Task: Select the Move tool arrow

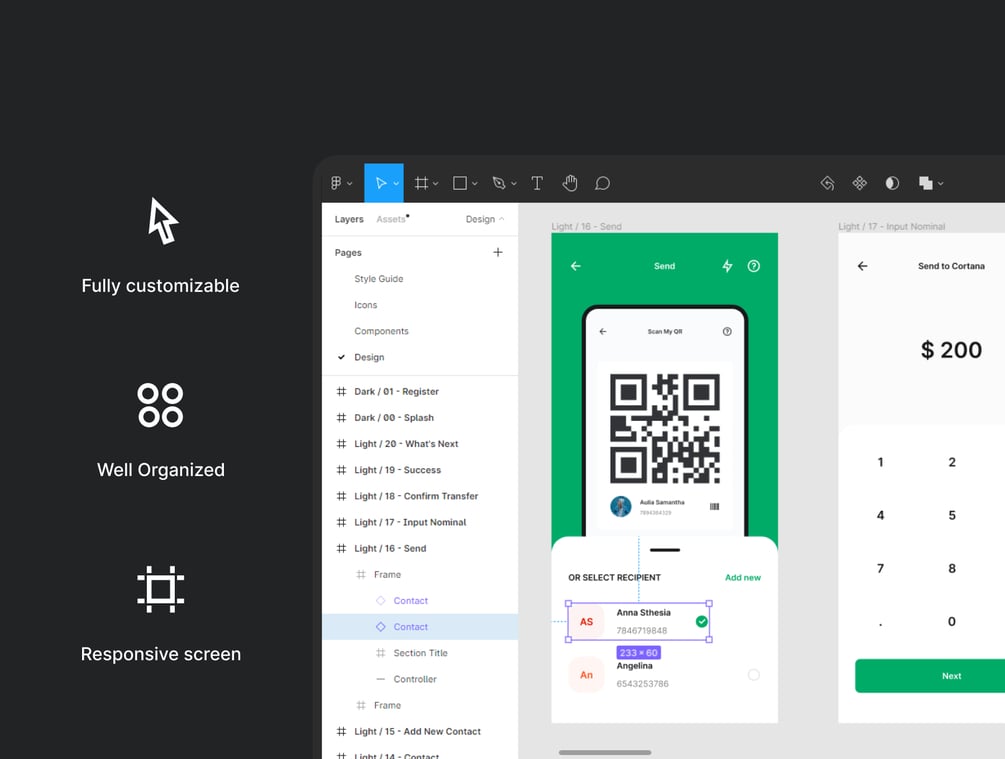Action: click(381, 183)
